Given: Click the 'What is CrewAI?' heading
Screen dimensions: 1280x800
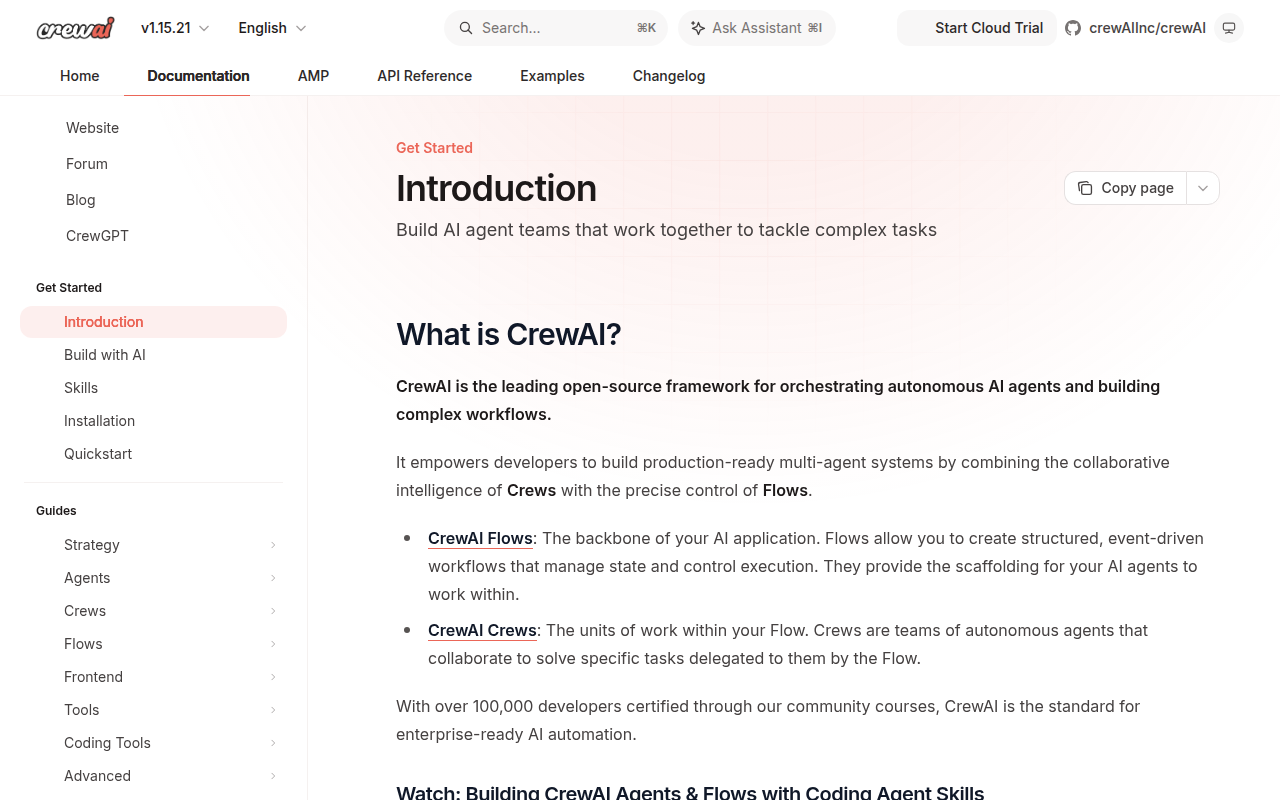Looking at the screenshot, I should click(508, 334).
